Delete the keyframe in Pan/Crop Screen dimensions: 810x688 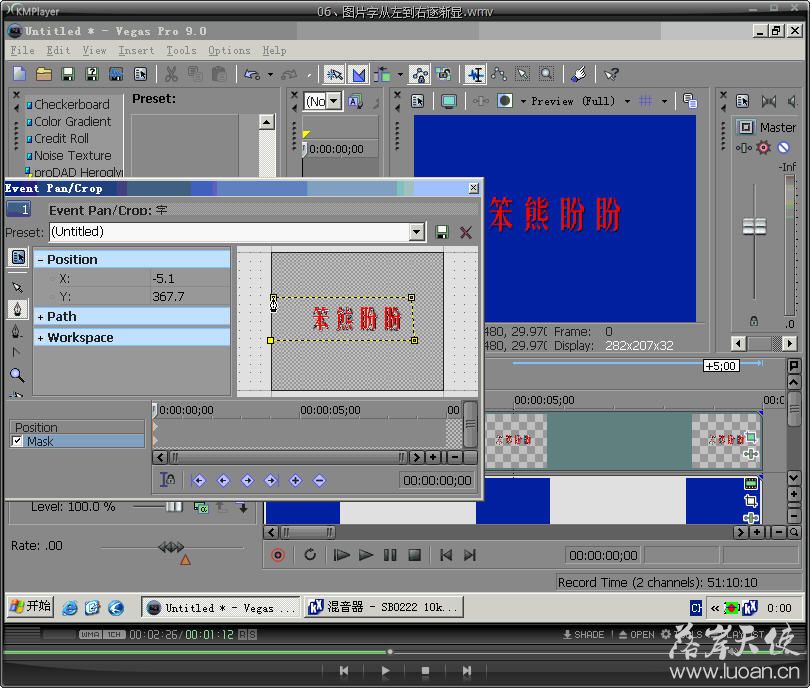319,481
